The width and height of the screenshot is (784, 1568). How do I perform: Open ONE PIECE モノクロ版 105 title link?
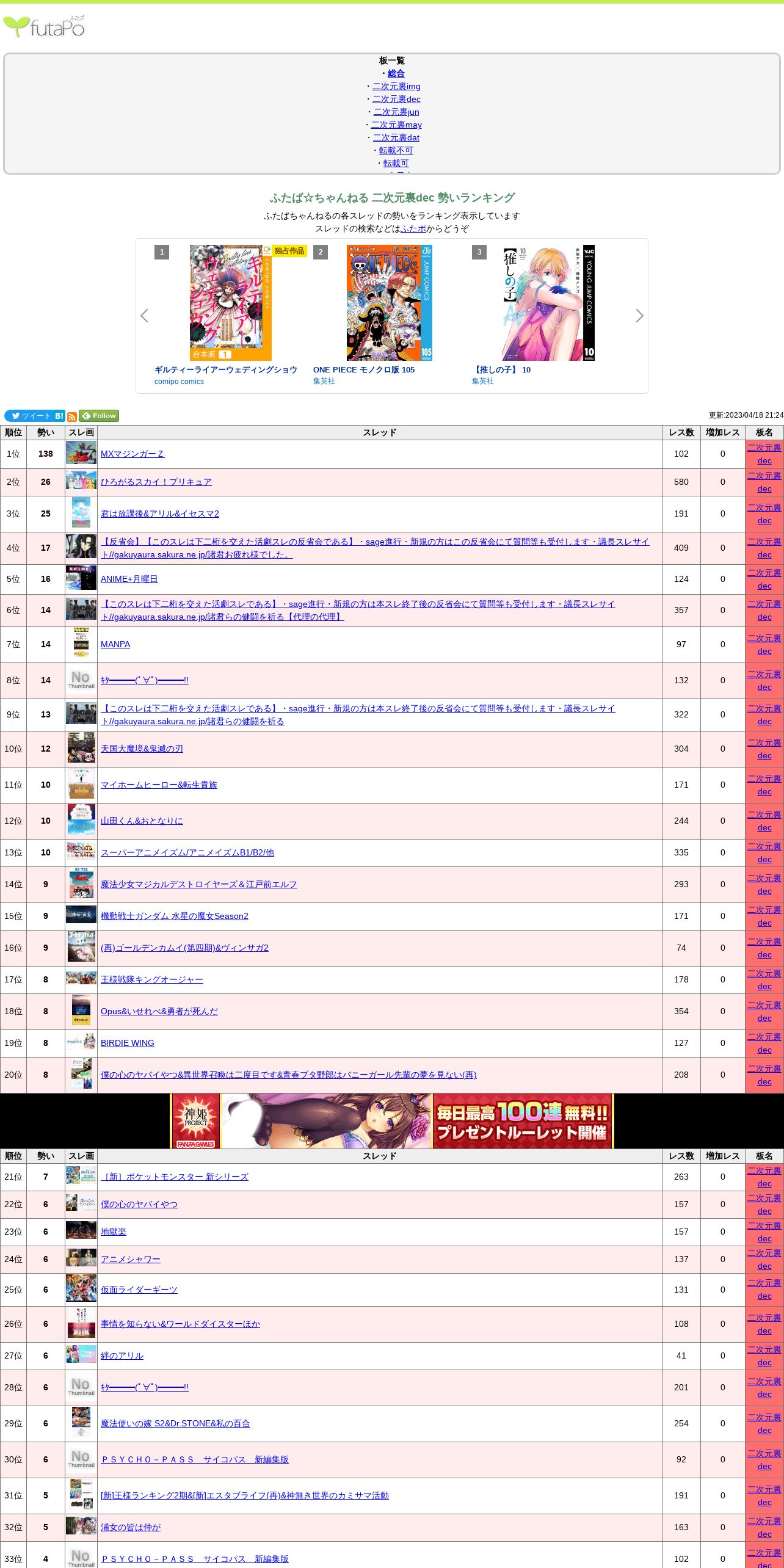pos(364,369)
